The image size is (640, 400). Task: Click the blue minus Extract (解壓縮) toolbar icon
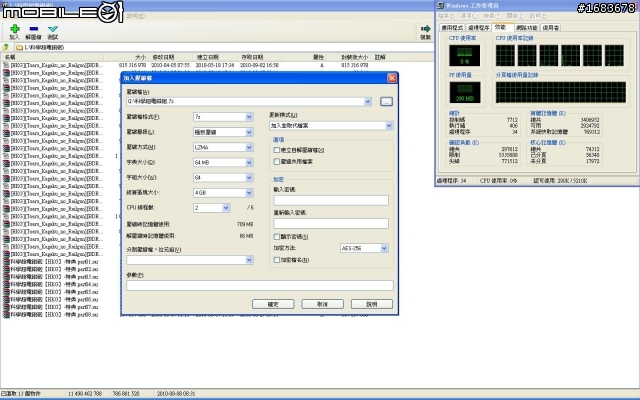tap(33, 29)
